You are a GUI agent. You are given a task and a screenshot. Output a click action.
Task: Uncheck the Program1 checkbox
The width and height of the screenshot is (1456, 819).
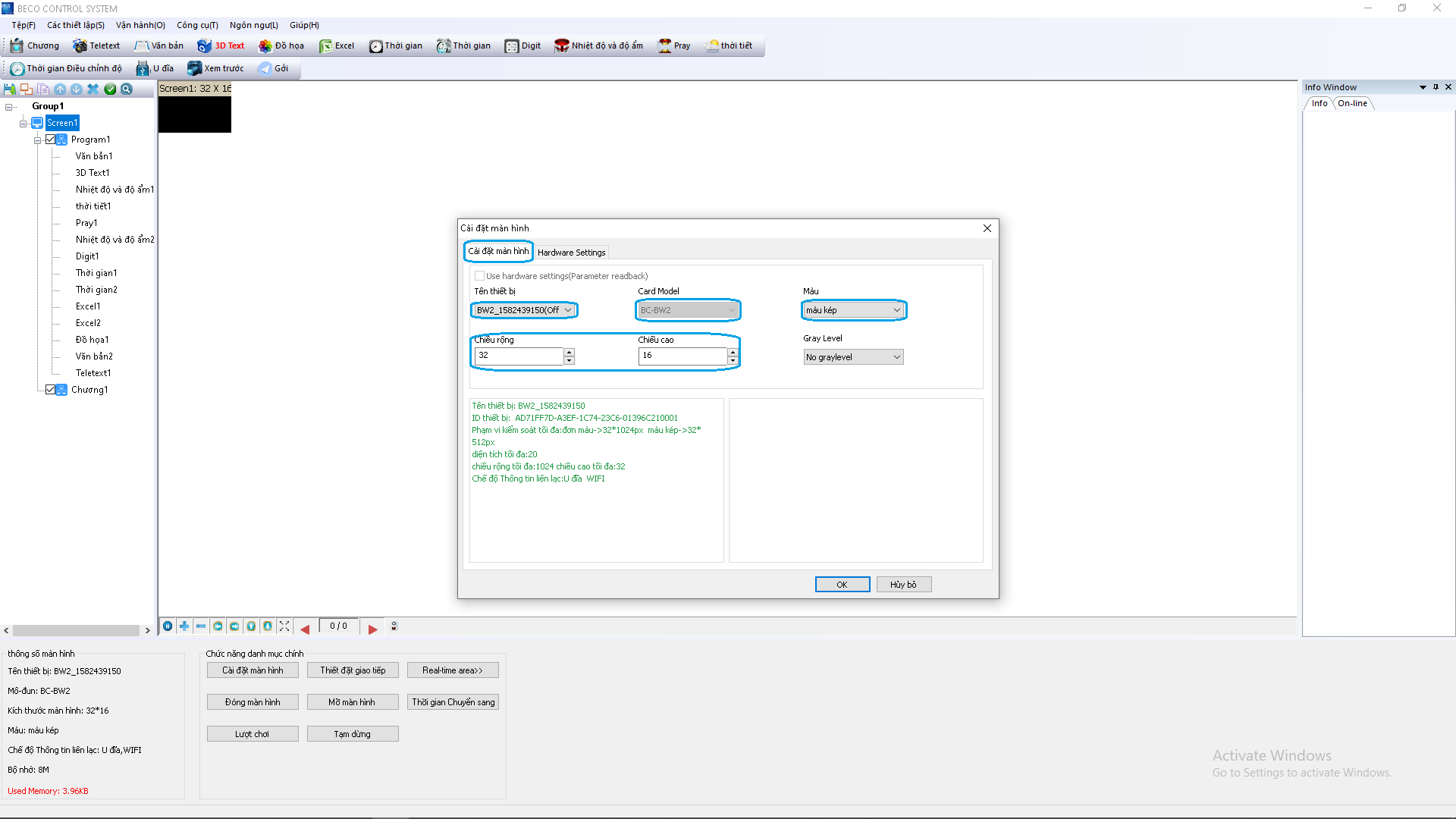51,140
